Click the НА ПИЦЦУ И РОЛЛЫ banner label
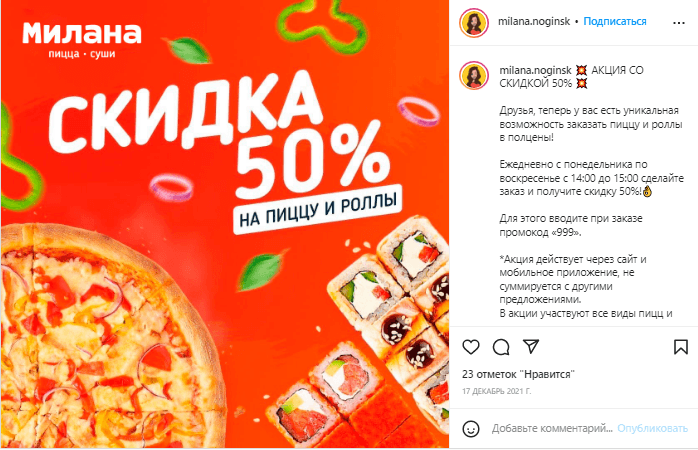698x450 pixels. point(318,209)
